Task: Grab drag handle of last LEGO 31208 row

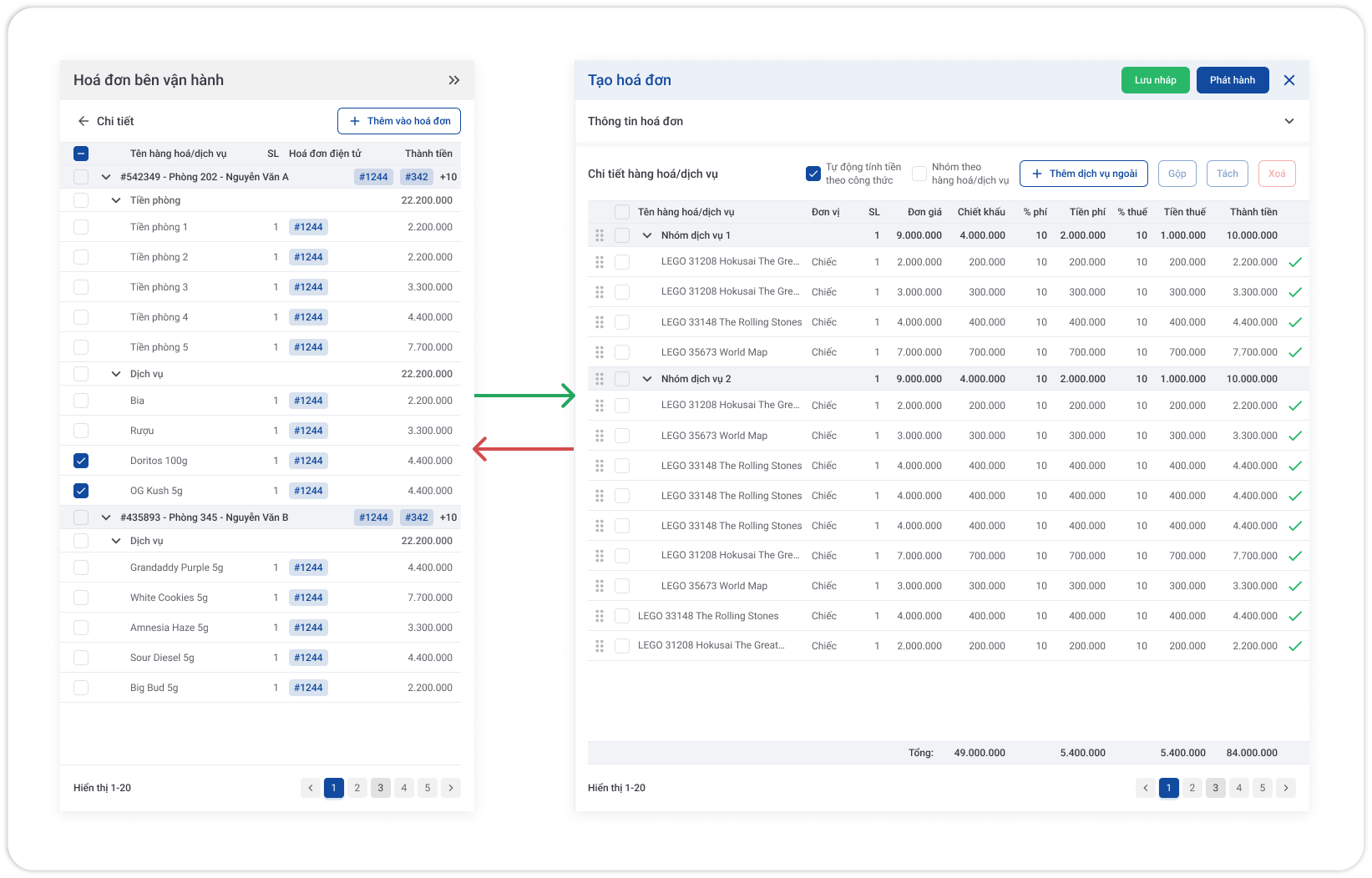Action: 600,646
